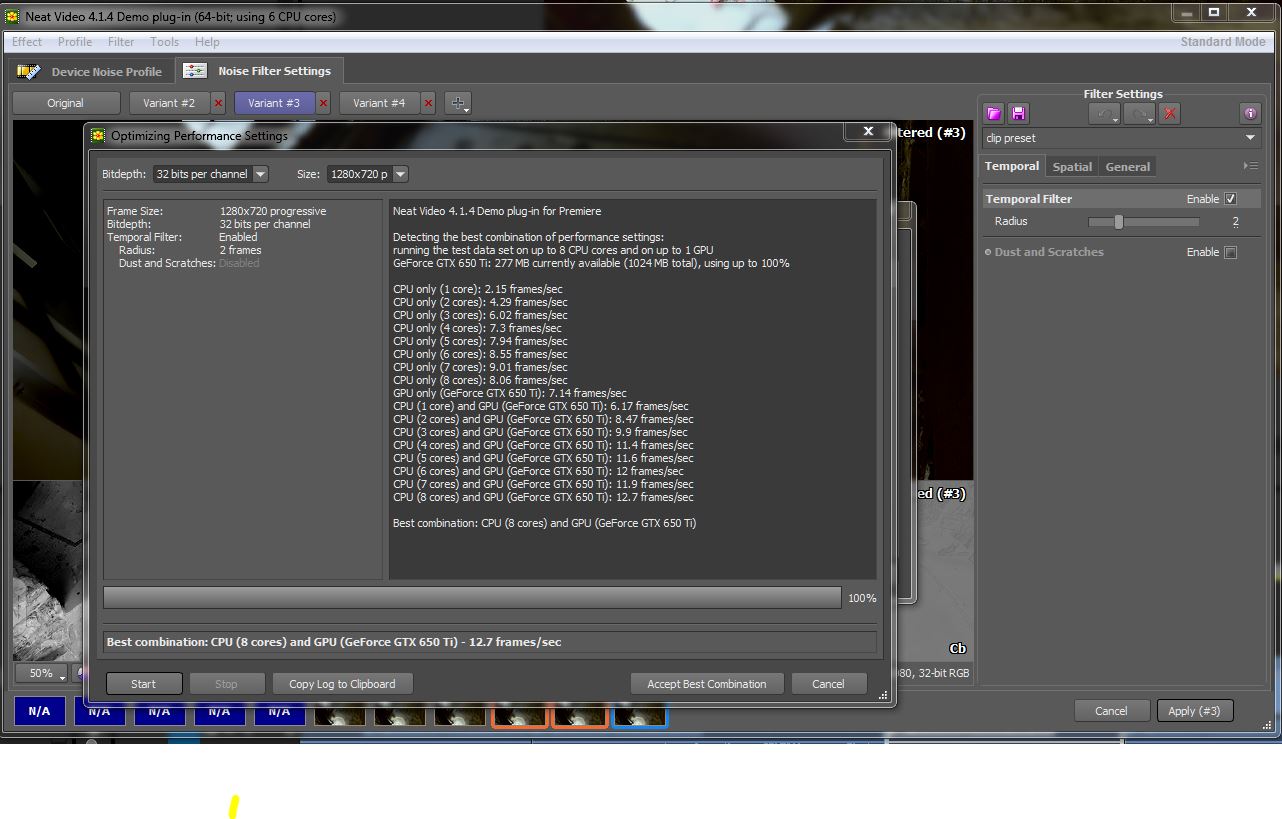
Task: Open the purple info icon in Filter Settings
Action: [1250, 114]
